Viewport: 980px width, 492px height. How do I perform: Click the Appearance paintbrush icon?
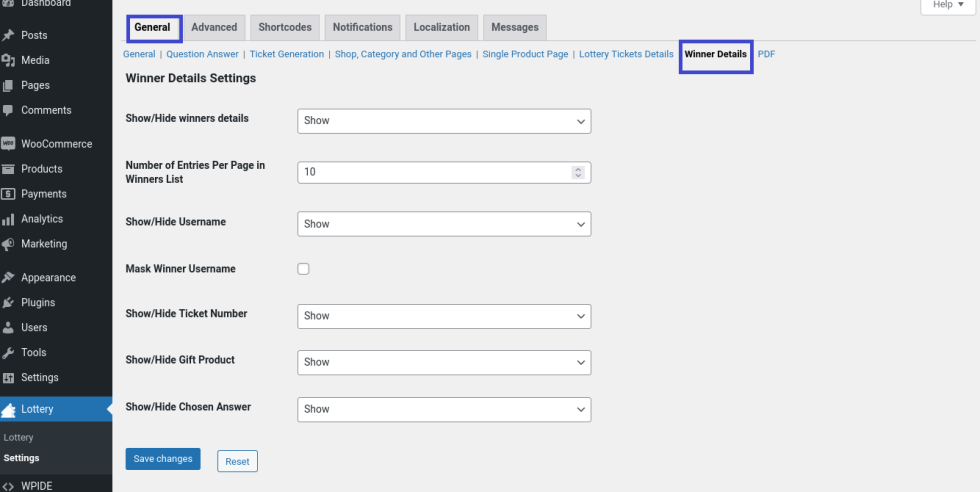[9, 278]
